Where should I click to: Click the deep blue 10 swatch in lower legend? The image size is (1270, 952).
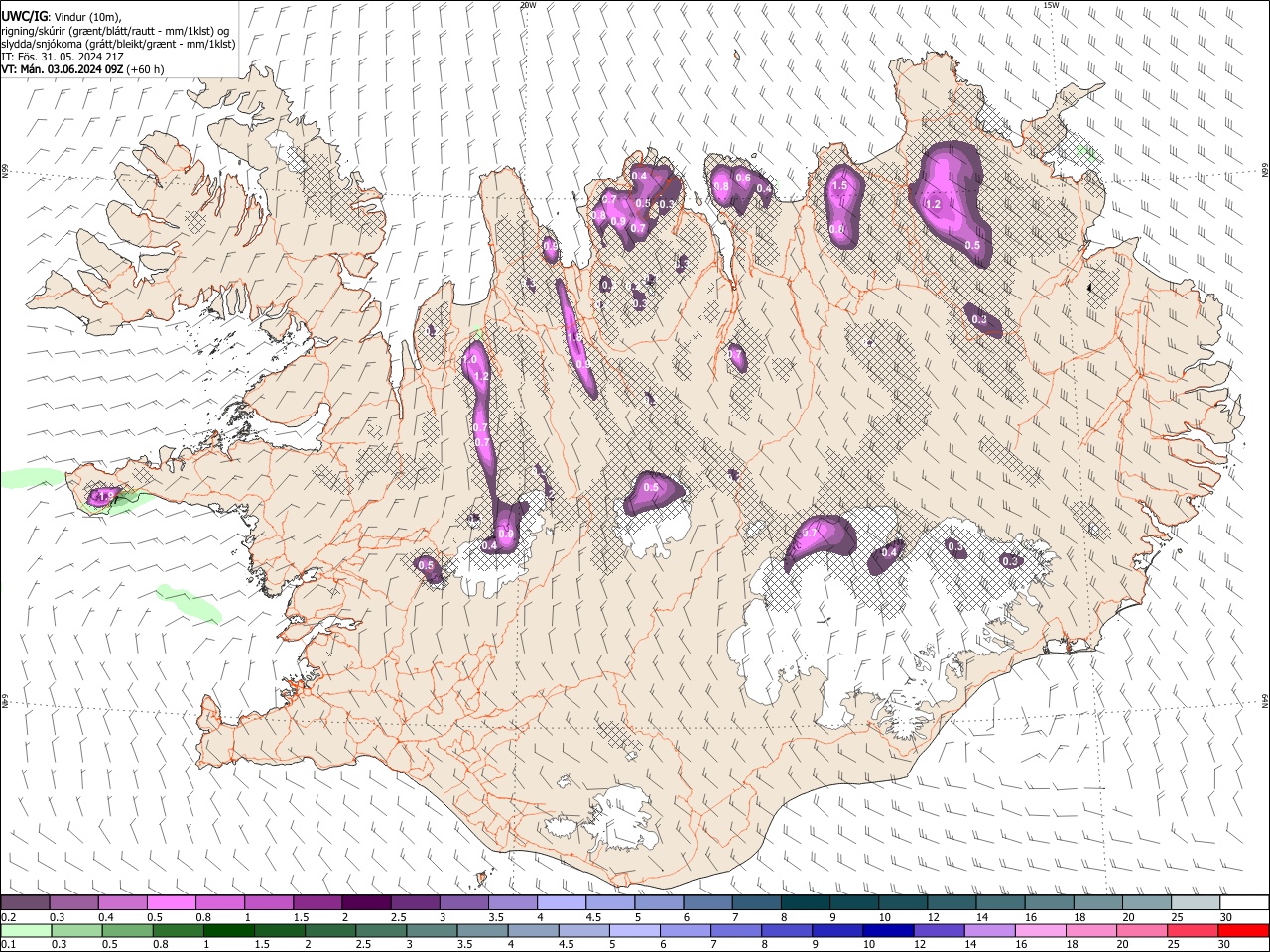[889, 930]
